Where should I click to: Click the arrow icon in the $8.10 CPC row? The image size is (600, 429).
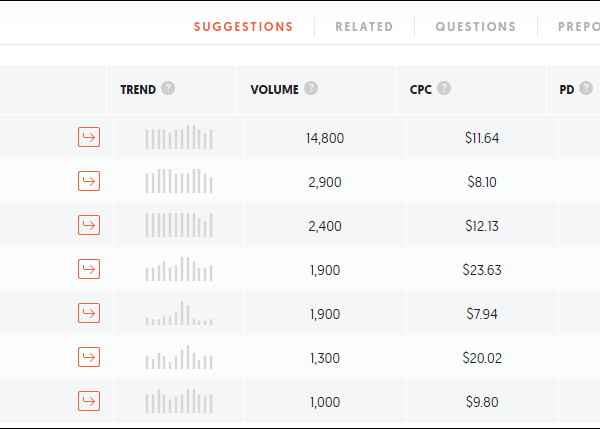pyautogui.click(x=89, y=182)
